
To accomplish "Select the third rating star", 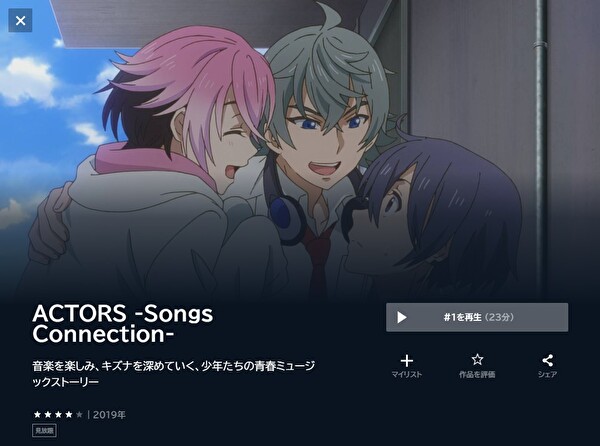I will [x=58, y=414].
